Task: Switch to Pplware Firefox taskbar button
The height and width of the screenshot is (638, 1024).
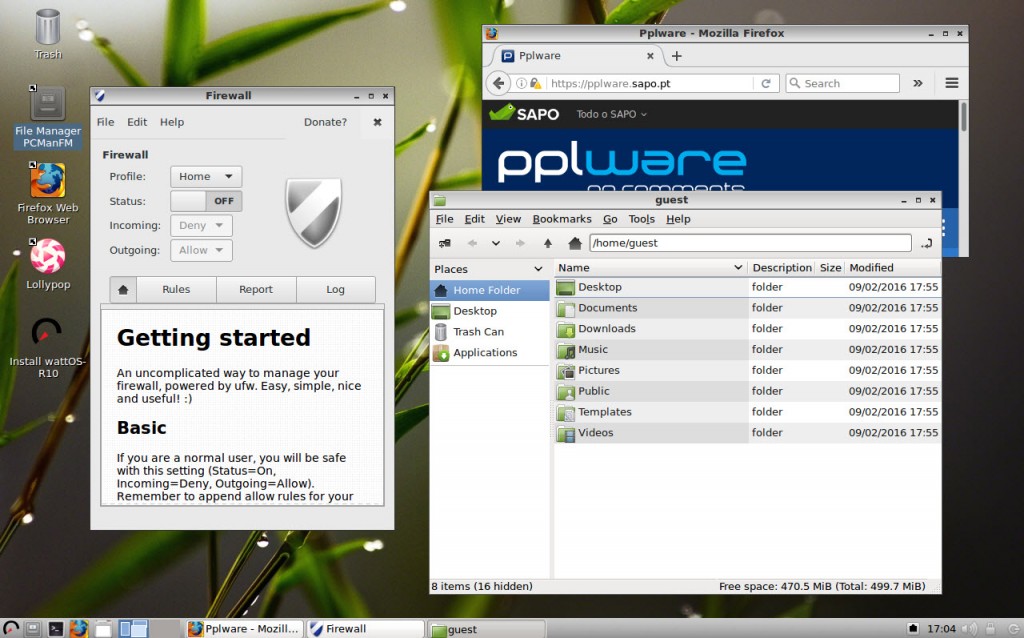Action: pyautogui.click(x=244, y=629)
